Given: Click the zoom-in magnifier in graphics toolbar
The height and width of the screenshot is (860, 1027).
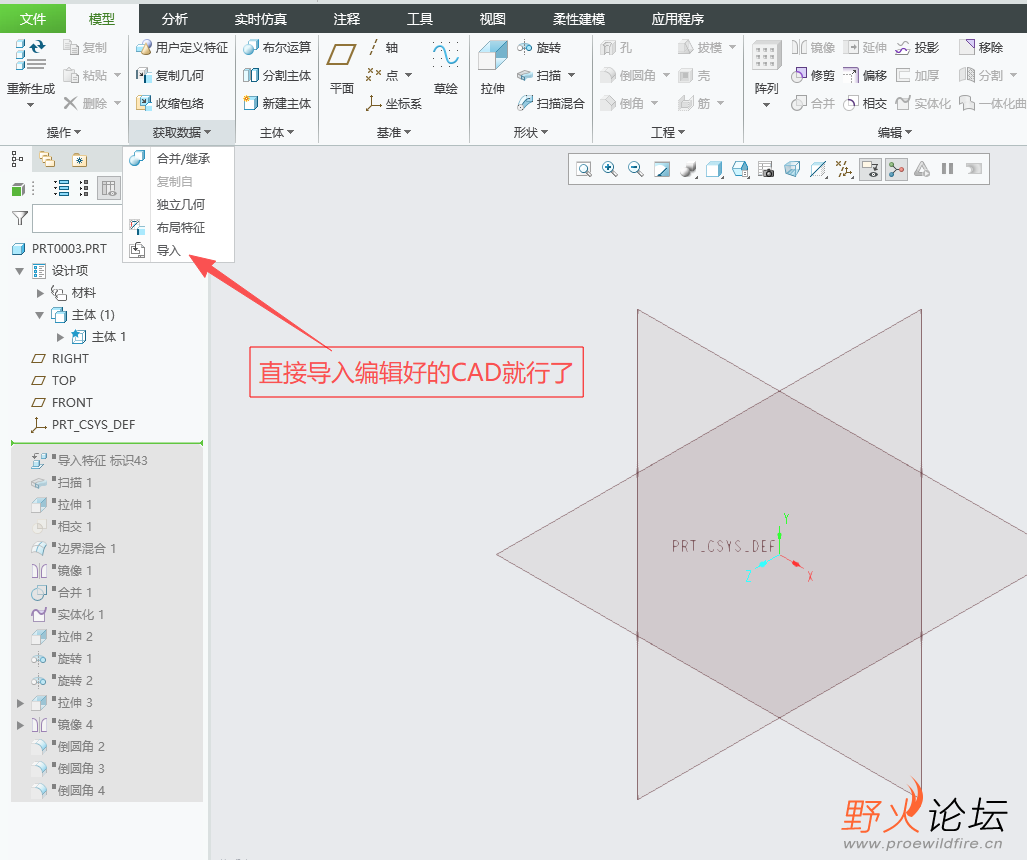Looking at the screenshot, I should tap(609, 169).
